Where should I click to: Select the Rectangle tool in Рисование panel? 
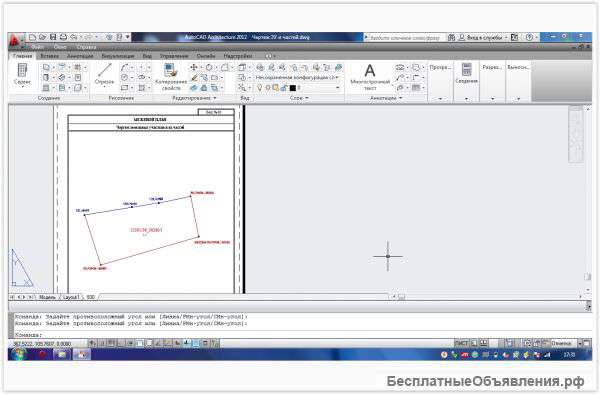tap(124, 88)
